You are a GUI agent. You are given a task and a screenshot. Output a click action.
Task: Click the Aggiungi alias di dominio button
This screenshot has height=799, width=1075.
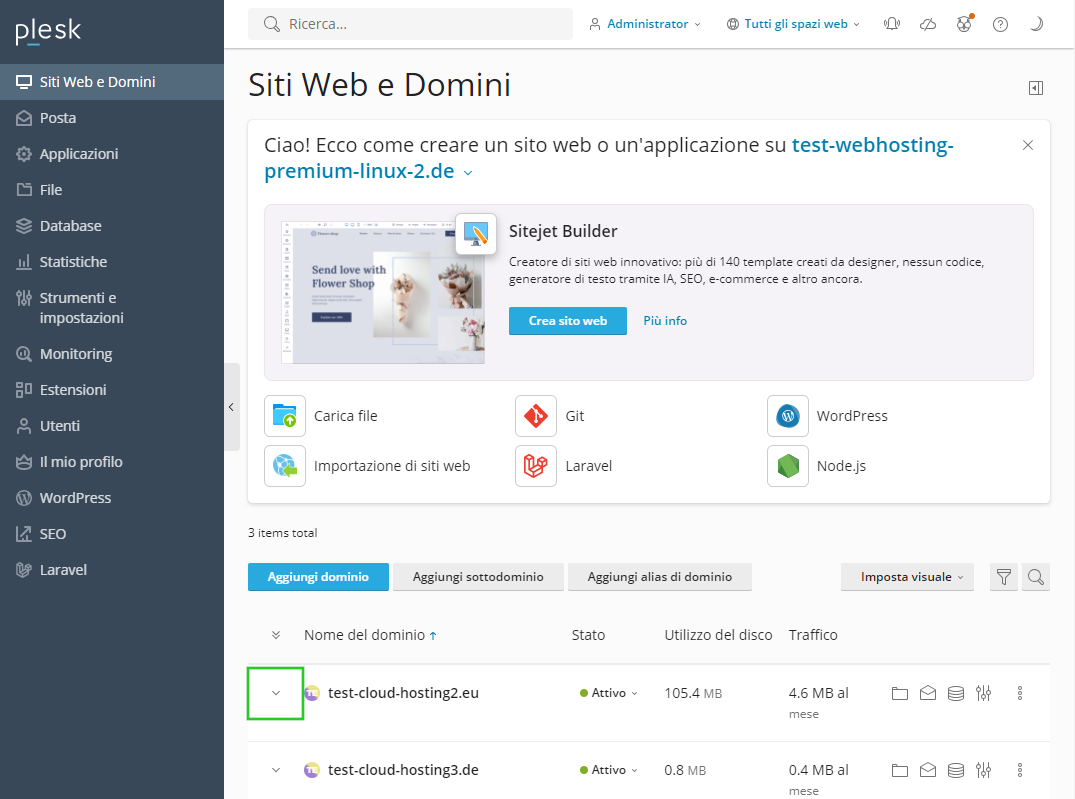click(x=660, y=577)
